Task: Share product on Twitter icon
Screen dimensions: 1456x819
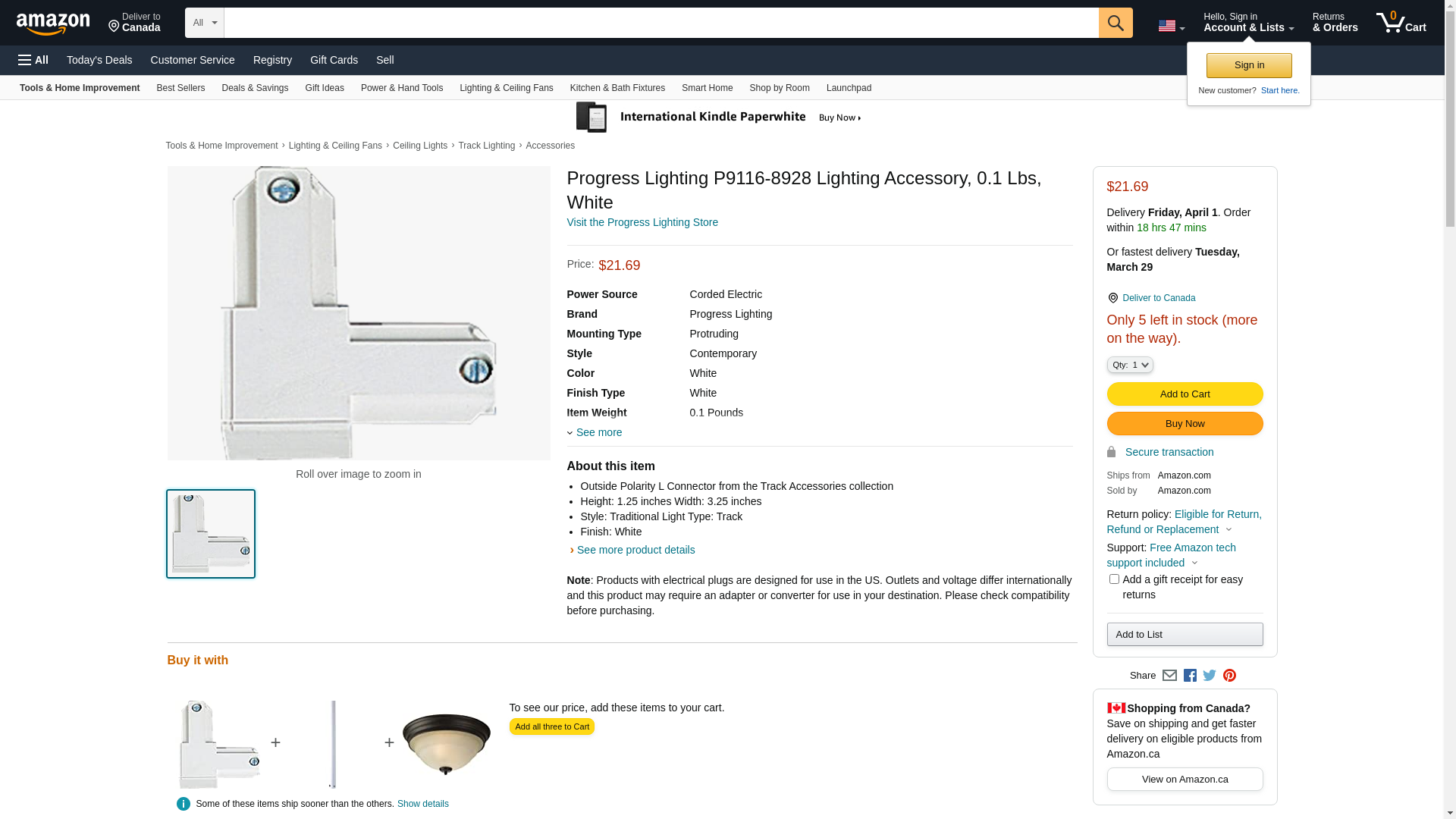Action: click(1210, 676)
